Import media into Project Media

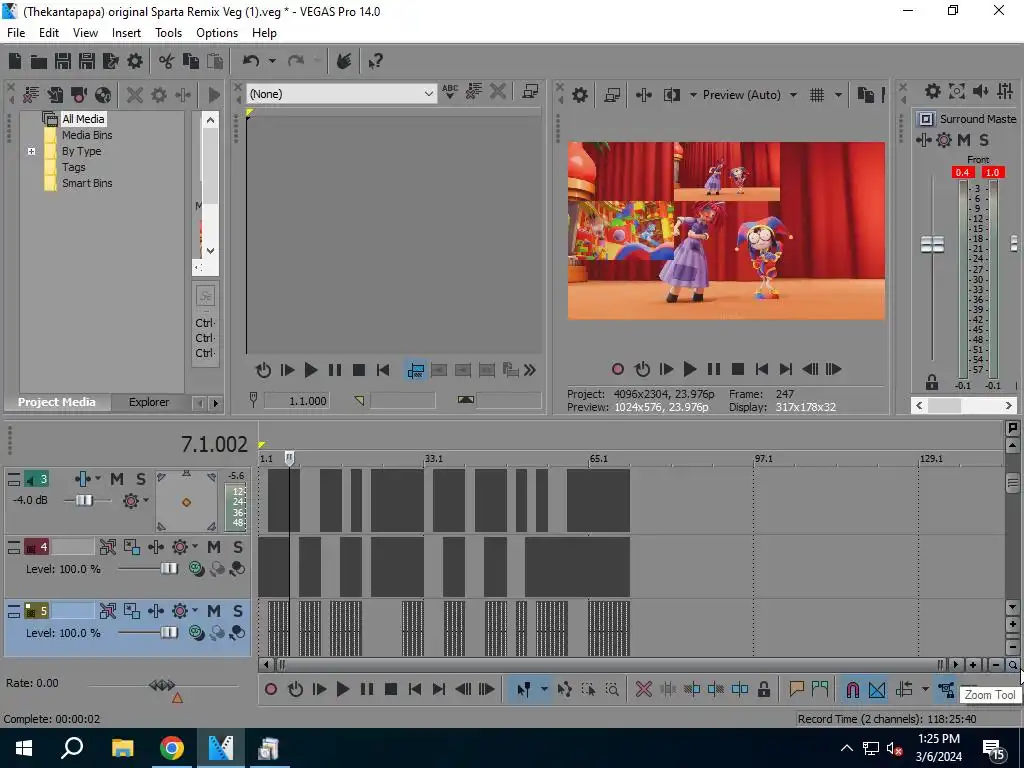coord(55,95)
